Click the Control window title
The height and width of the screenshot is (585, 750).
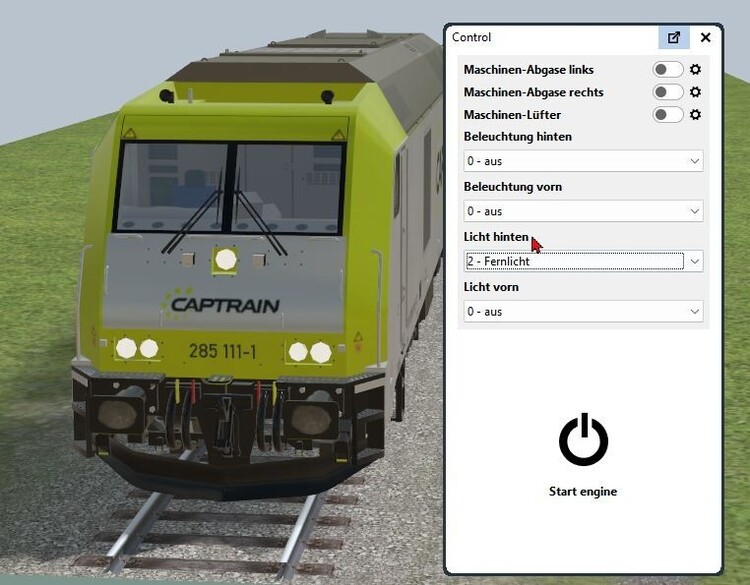click(471, 37)
